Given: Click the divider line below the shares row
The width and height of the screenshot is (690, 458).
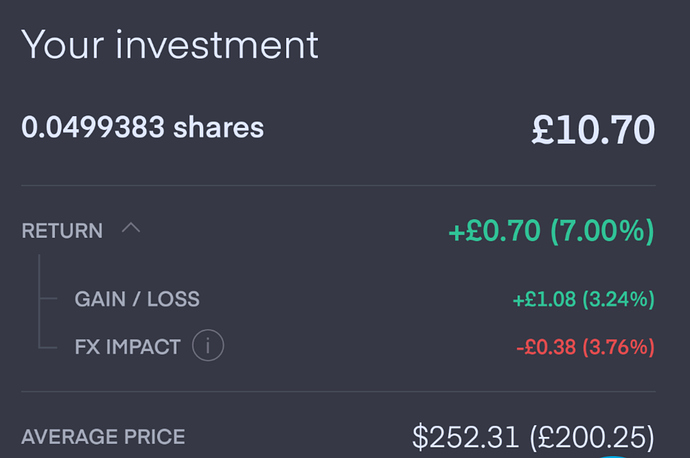Looking at the screenshot, I should pyautogui.click(x=338, y=185).
